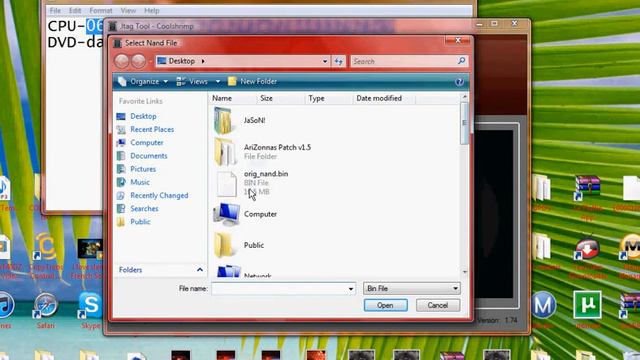The height and width of the screenshot is (360, 640).
Task: Click the Recently Changed icon in sidebar
Action: click(121, 196)
